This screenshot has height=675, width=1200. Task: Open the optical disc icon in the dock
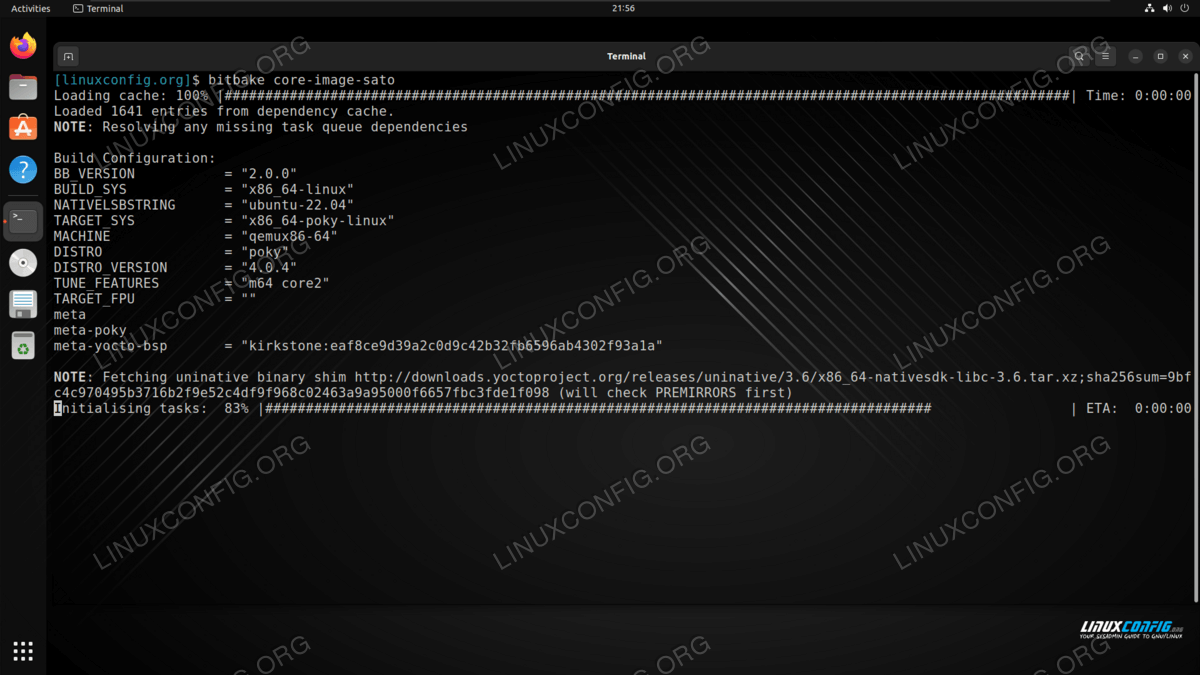pyautogui.click(x=23, y=263)
